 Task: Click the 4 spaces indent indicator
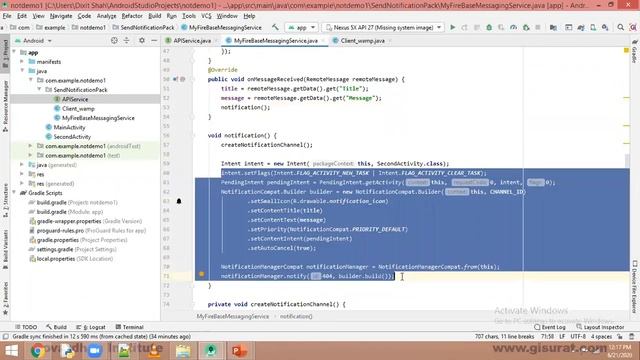click(602, 337)
